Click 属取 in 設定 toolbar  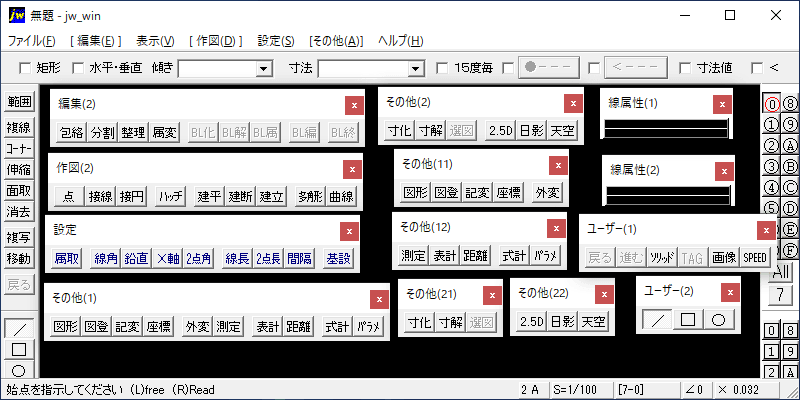tap(67, 259)
